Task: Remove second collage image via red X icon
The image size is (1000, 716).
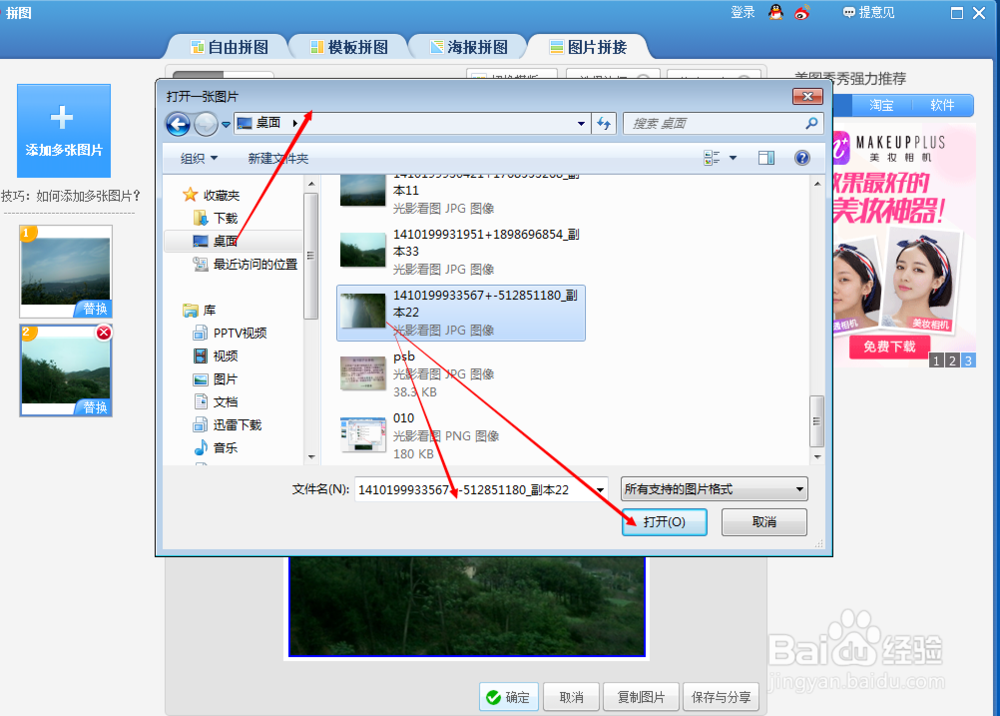Action: click(104, 332)
